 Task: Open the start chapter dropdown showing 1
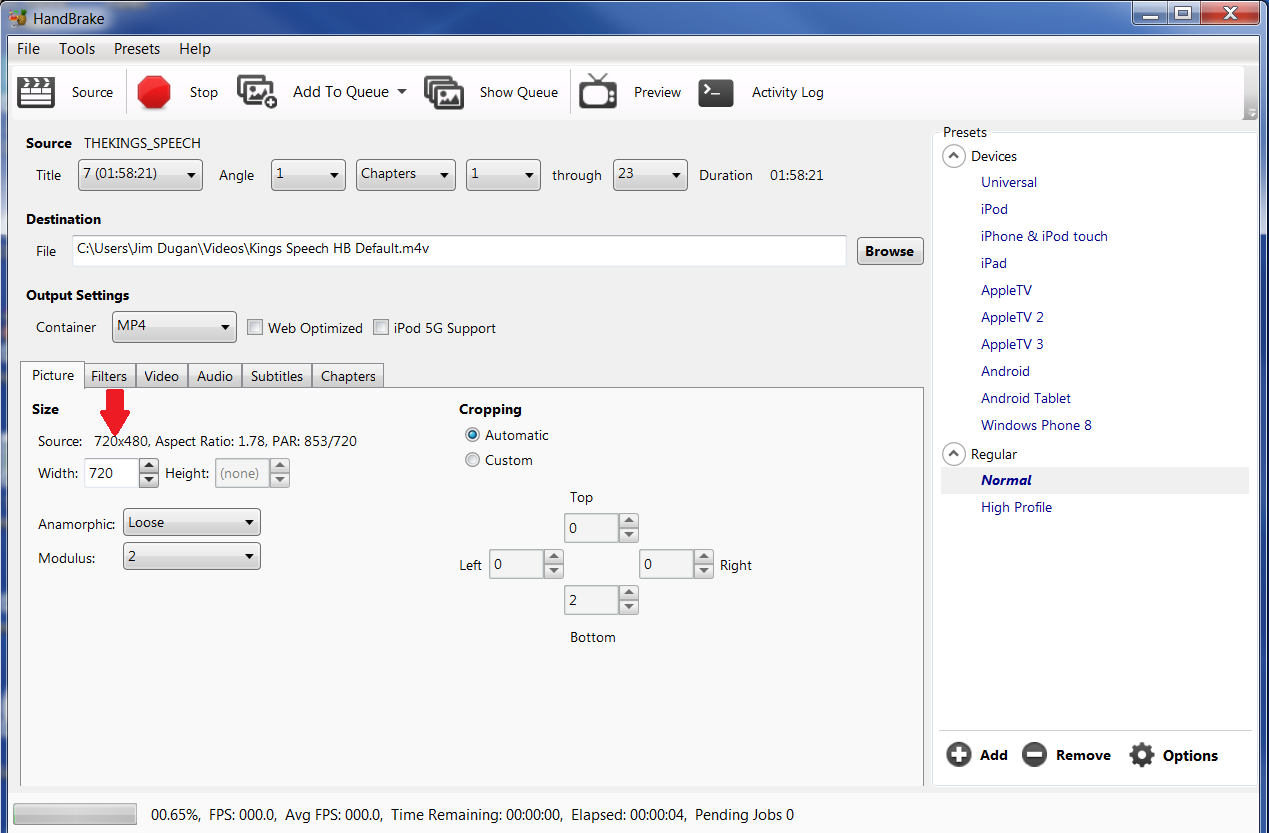coord(504,174)
